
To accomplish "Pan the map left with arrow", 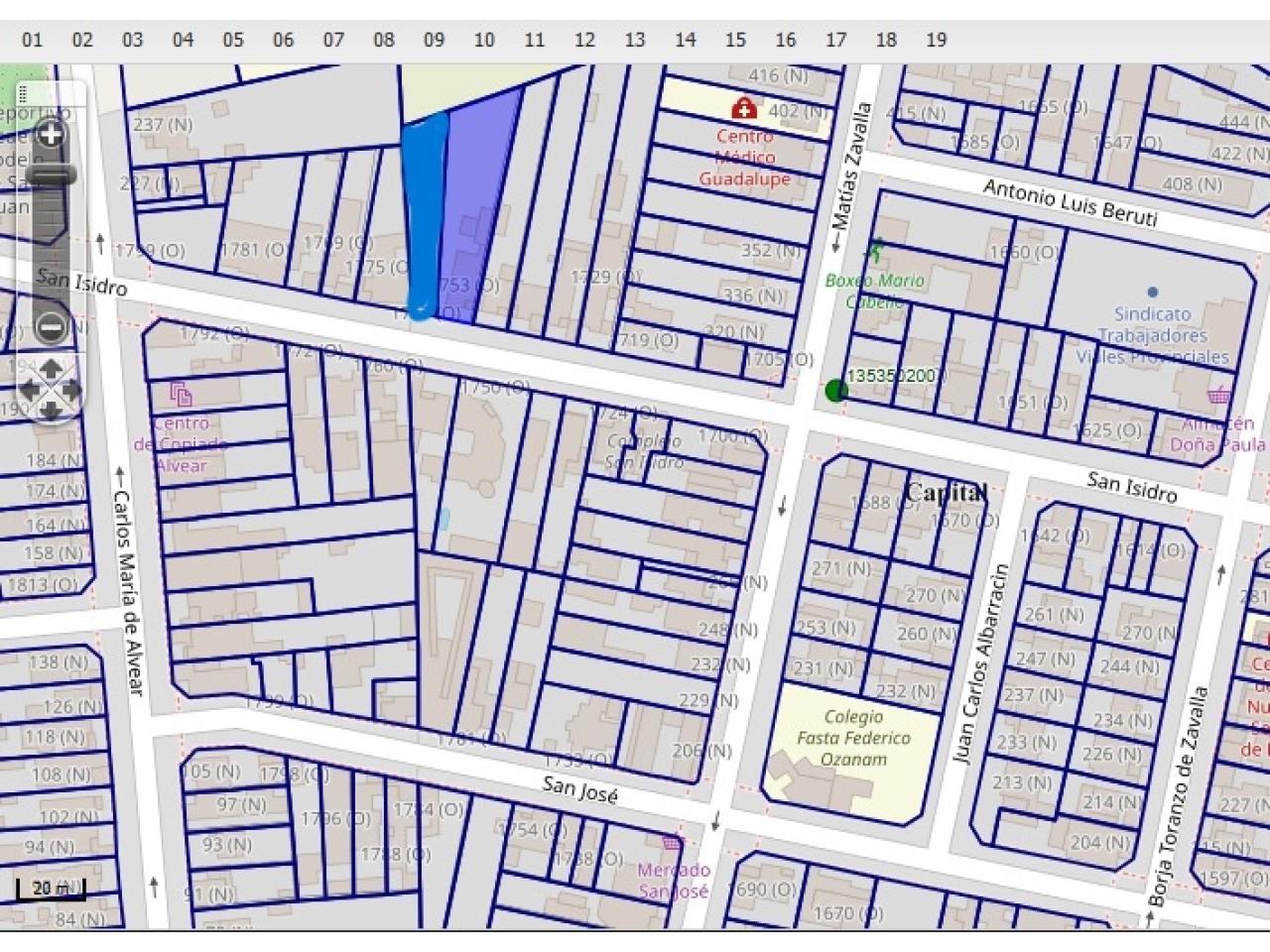I will pyautogui.click(x=29, y=389).
